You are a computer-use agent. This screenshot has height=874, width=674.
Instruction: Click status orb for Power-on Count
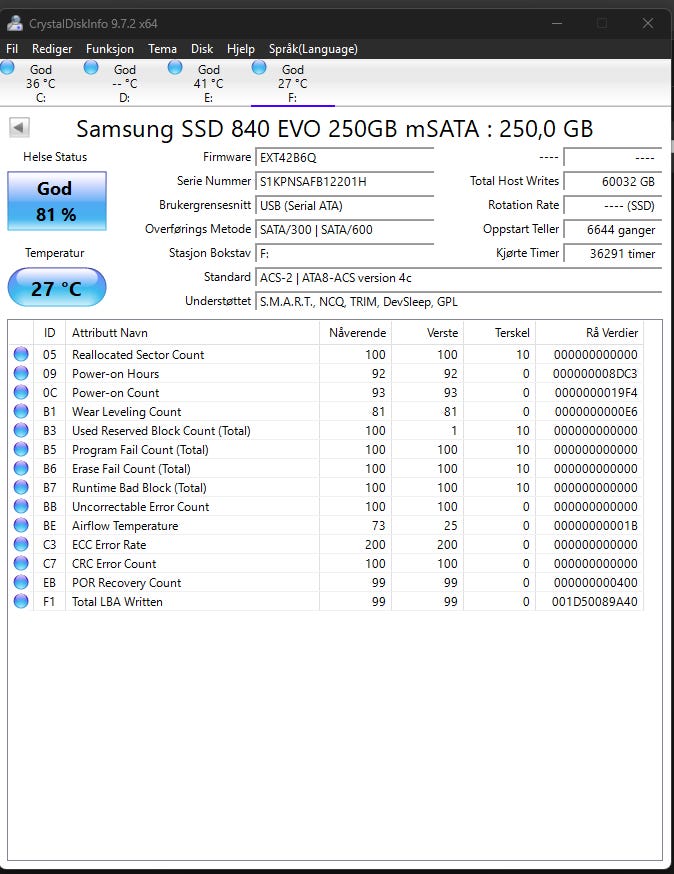tap(21, 392)
